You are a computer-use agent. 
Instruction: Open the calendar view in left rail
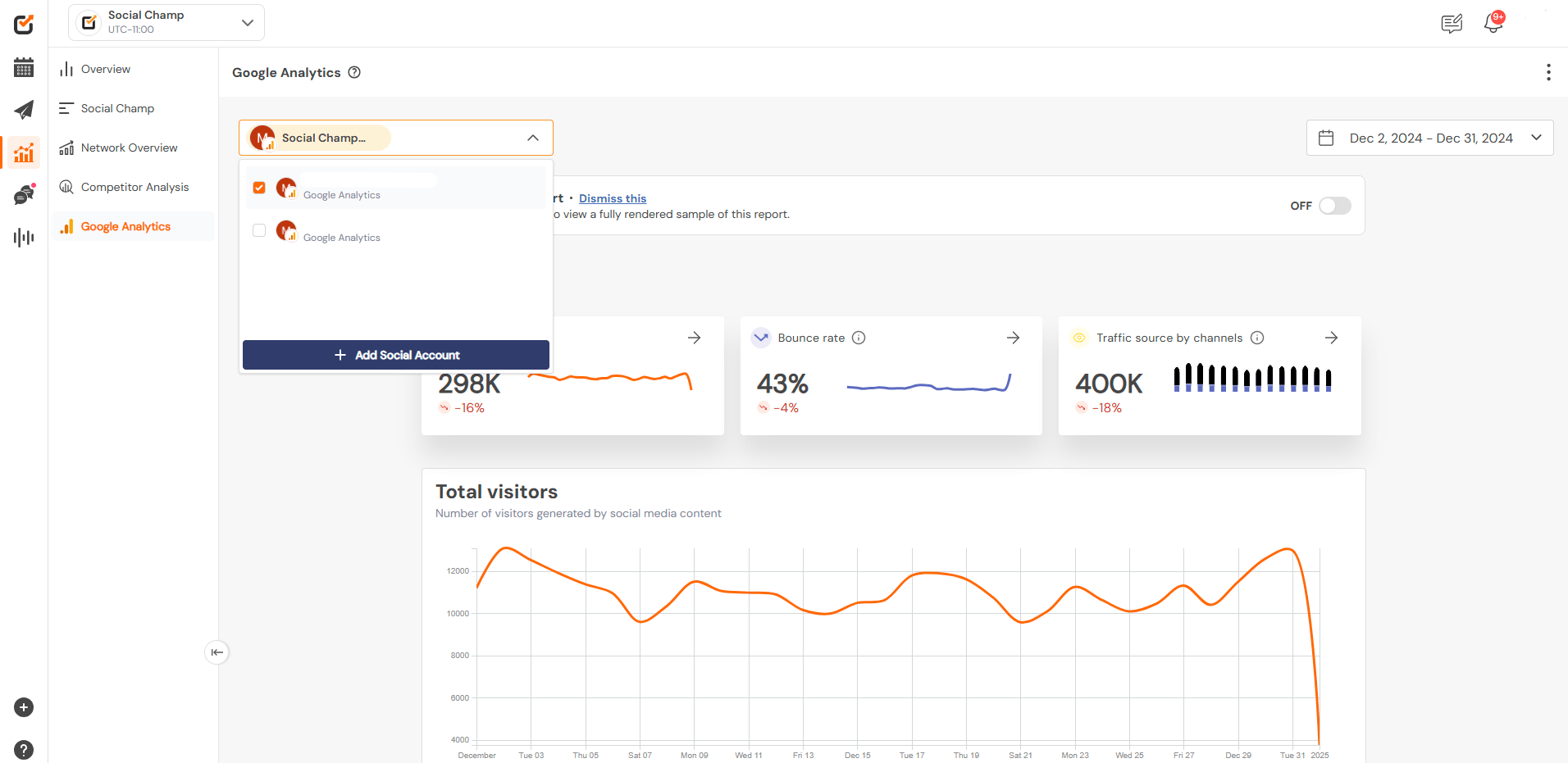pos(24,67)
